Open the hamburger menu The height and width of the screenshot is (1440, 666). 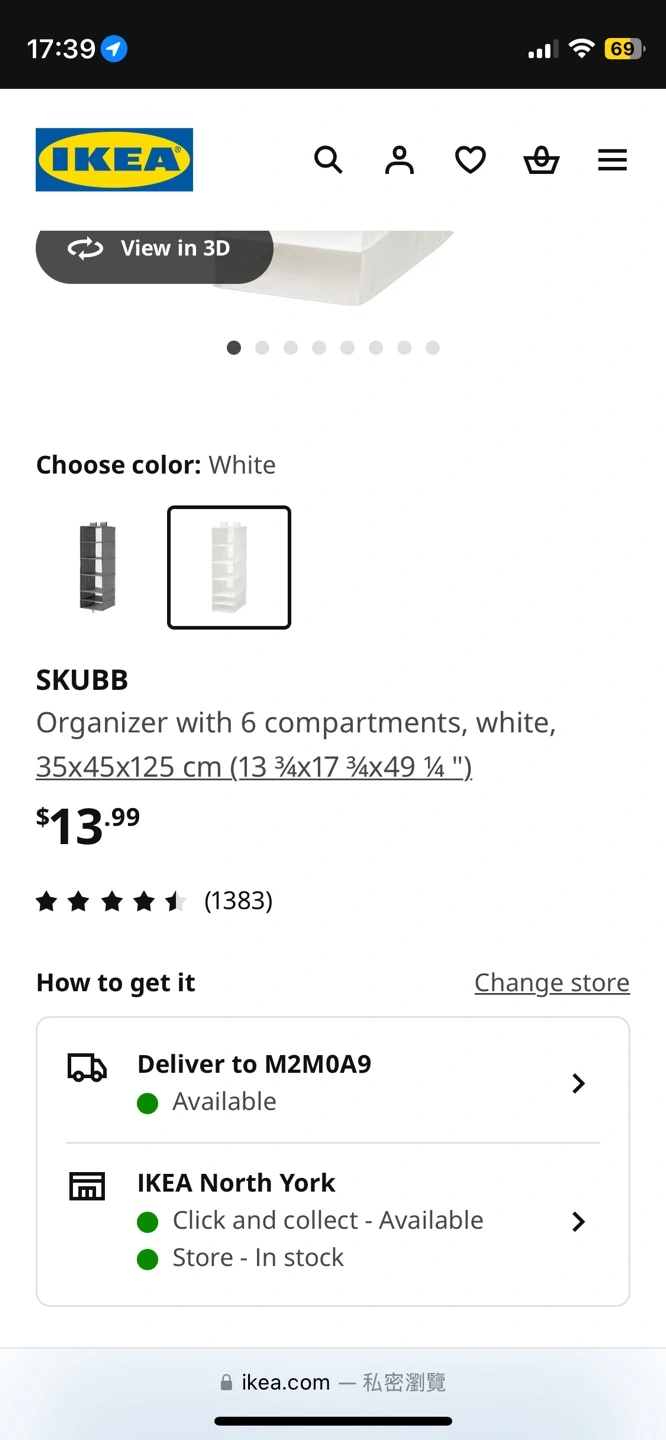(612, 160)
